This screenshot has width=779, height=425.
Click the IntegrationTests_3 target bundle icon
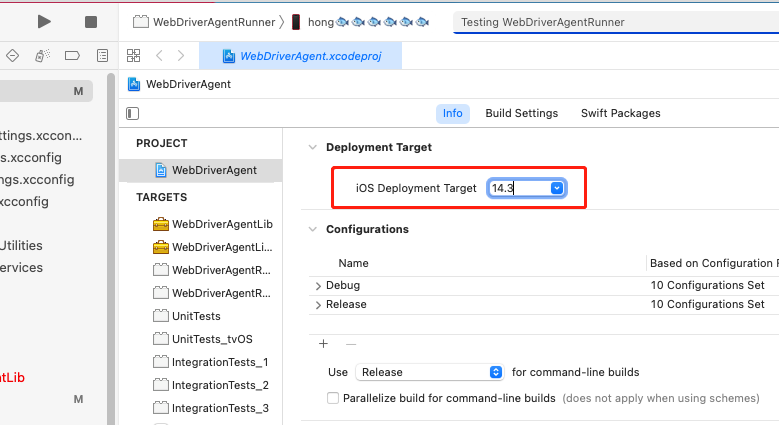click(x=160, y=408)
